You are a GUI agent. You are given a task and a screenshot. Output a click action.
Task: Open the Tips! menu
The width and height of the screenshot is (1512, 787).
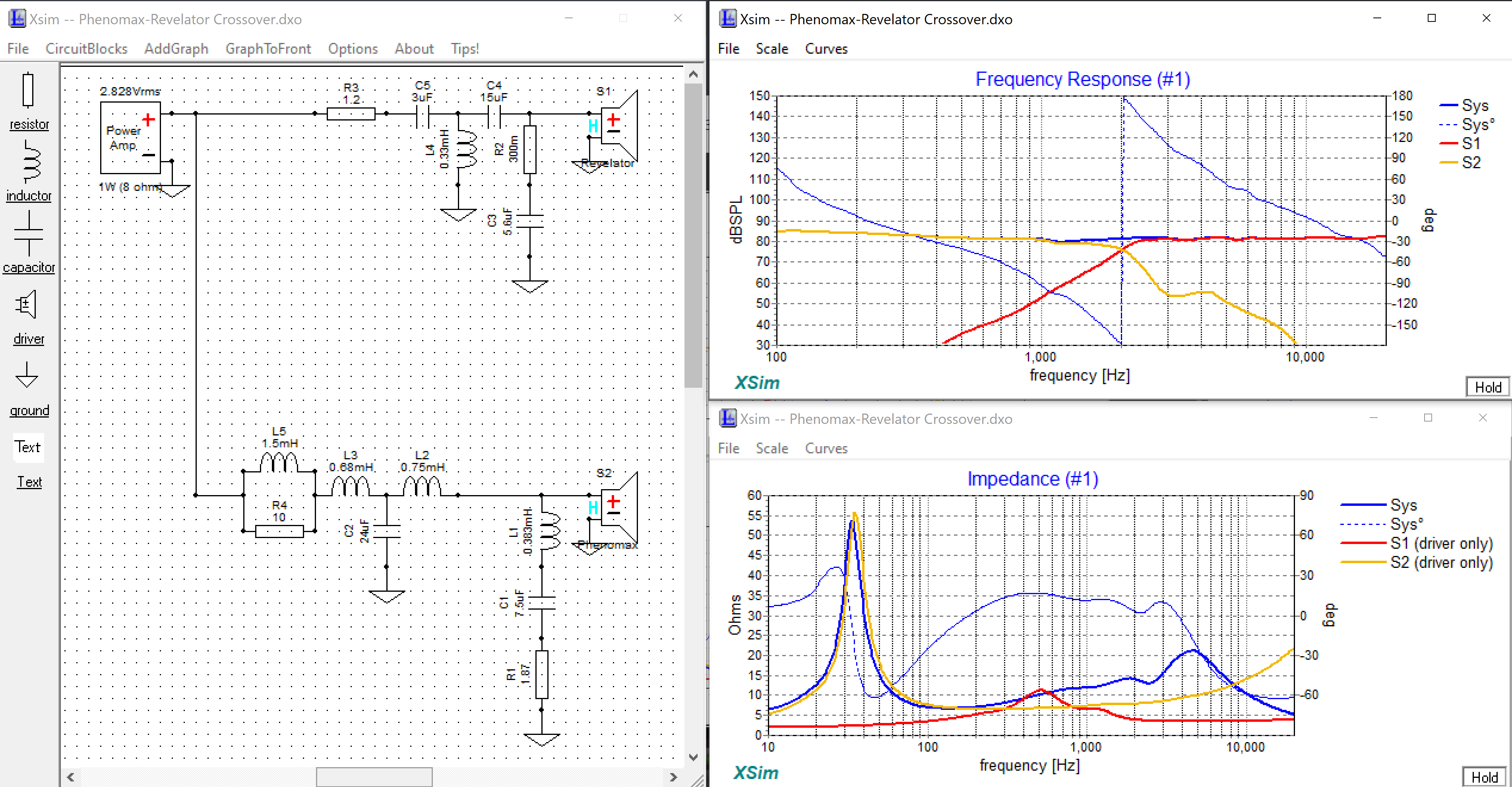(465, 49)
